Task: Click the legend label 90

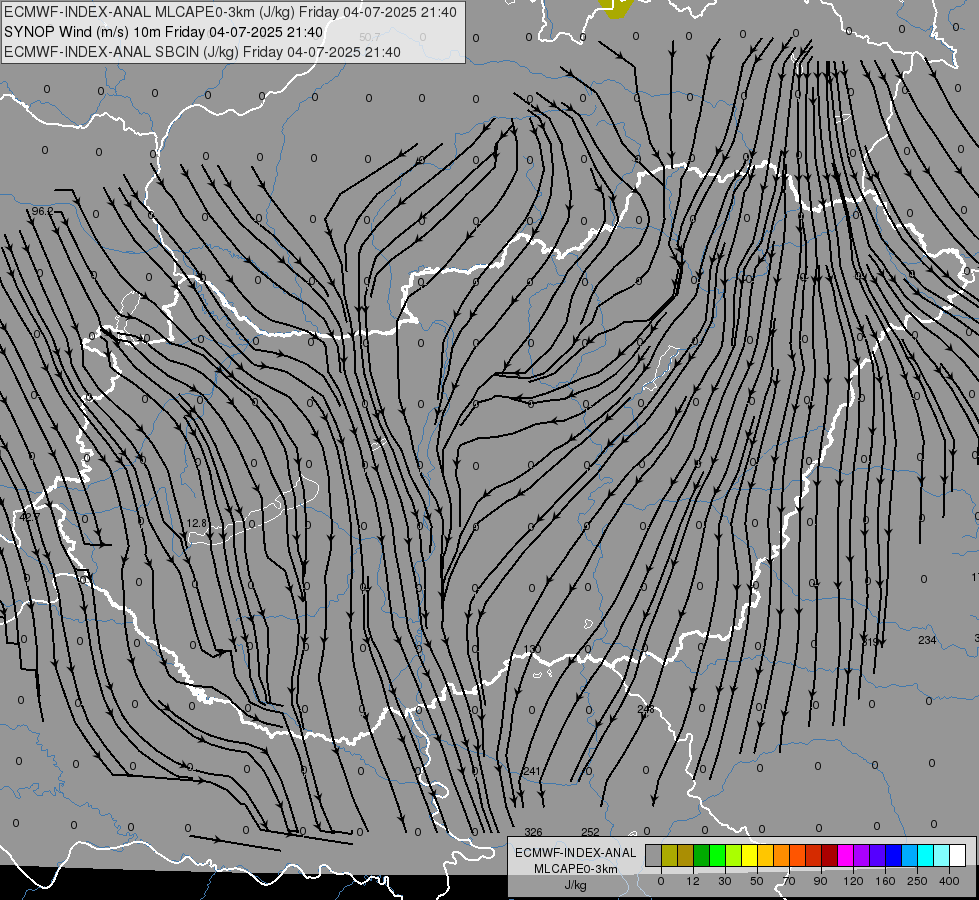Action: (820, 881)
